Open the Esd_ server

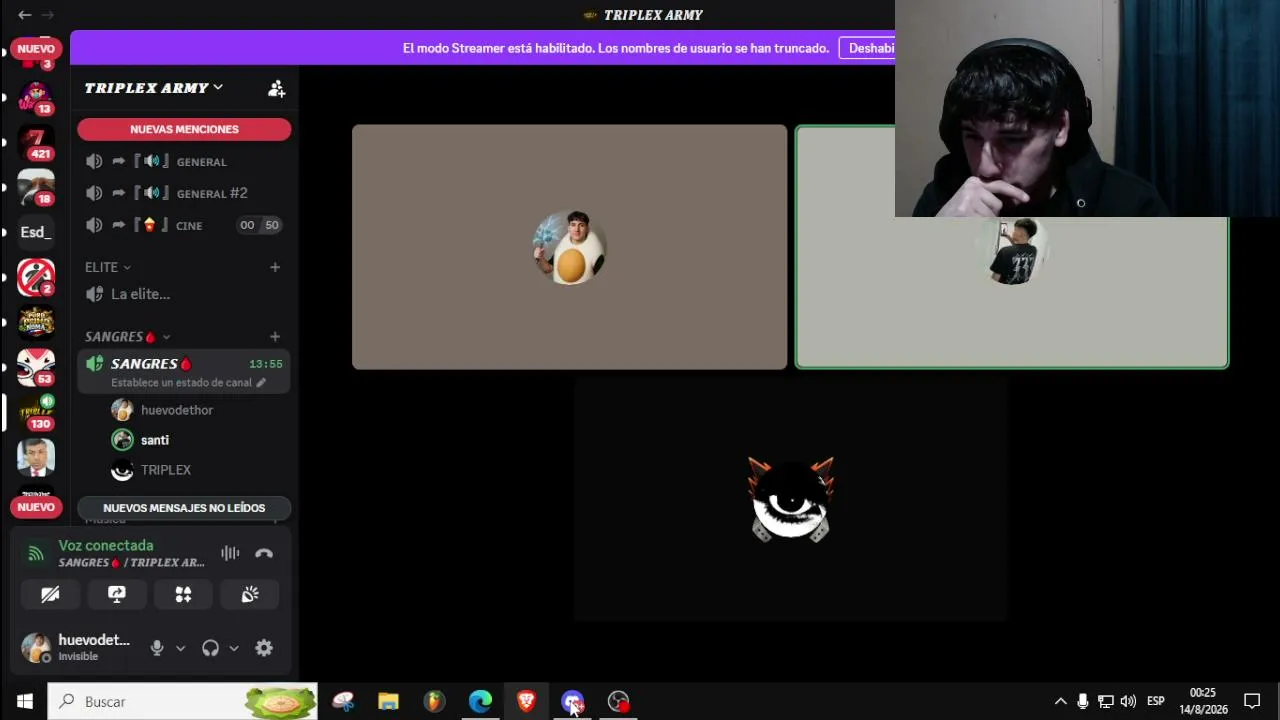pyautogui.click(x=36, y=232)
